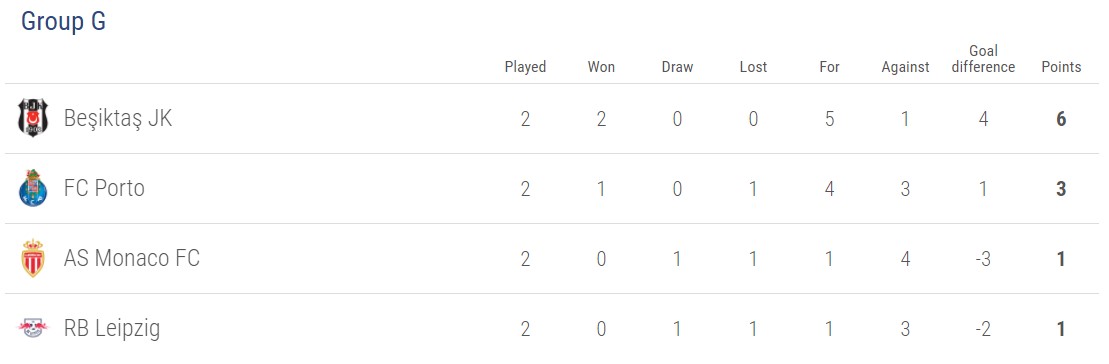Image resolution: width=1109 pixels, height=364 pixels.
Task: Click FC Porto's points value 3
Action: point(1061,189)
